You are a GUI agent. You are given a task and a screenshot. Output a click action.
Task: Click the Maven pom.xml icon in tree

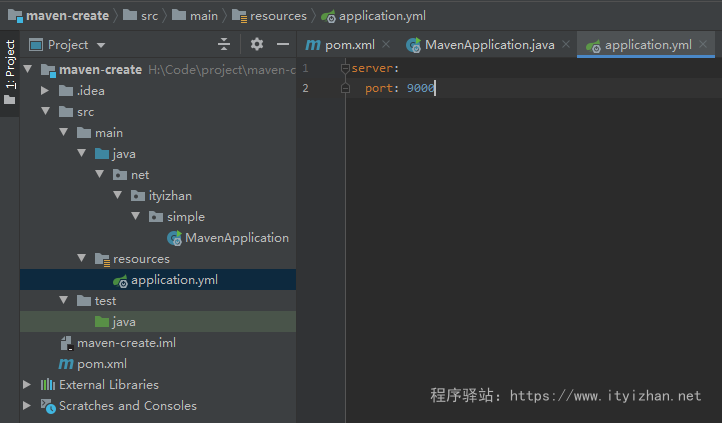click(66, 364)
